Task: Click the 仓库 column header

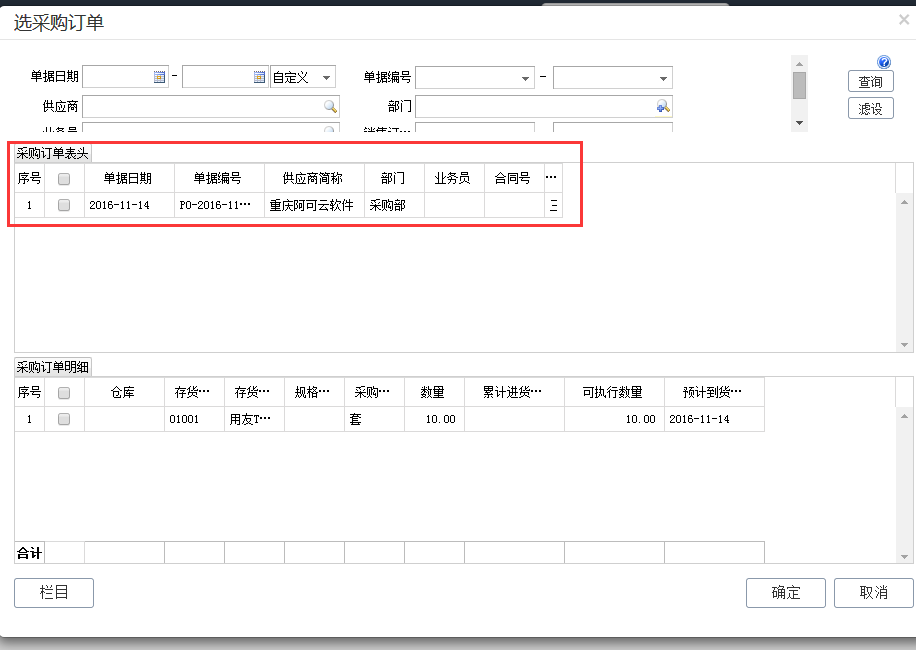Action: 124,392
